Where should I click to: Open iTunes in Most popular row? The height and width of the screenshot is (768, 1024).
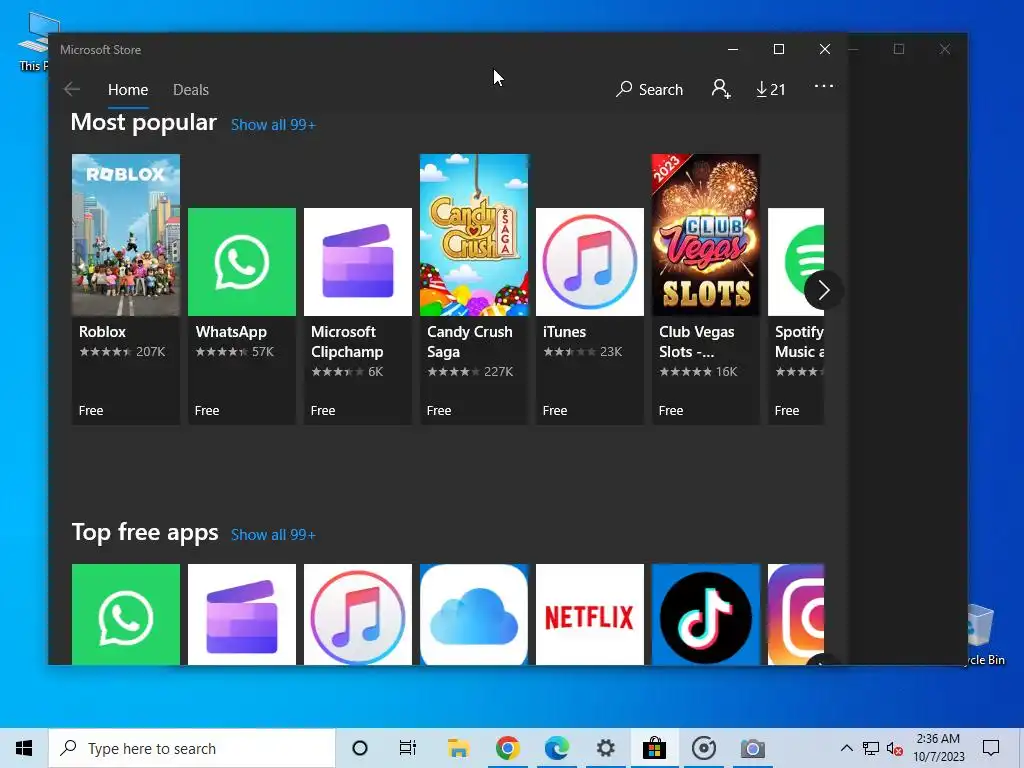(590, 316)
